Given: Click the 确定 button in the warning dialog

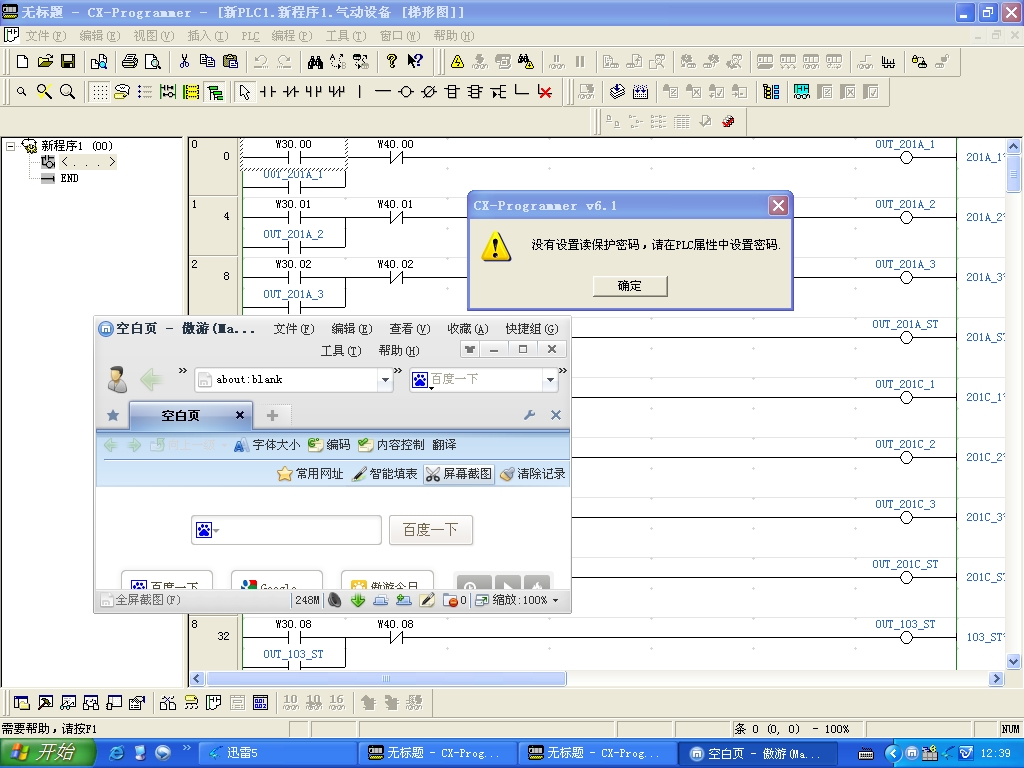Looking at the screenshot, I should (629, 286).
